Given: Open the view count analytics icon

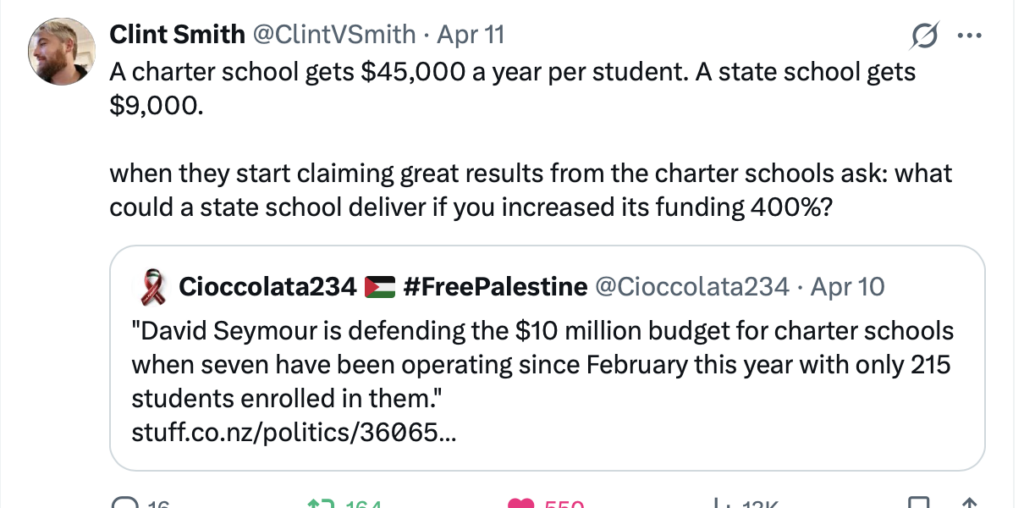Looking at the screenshot, I should tap(719, 503).
